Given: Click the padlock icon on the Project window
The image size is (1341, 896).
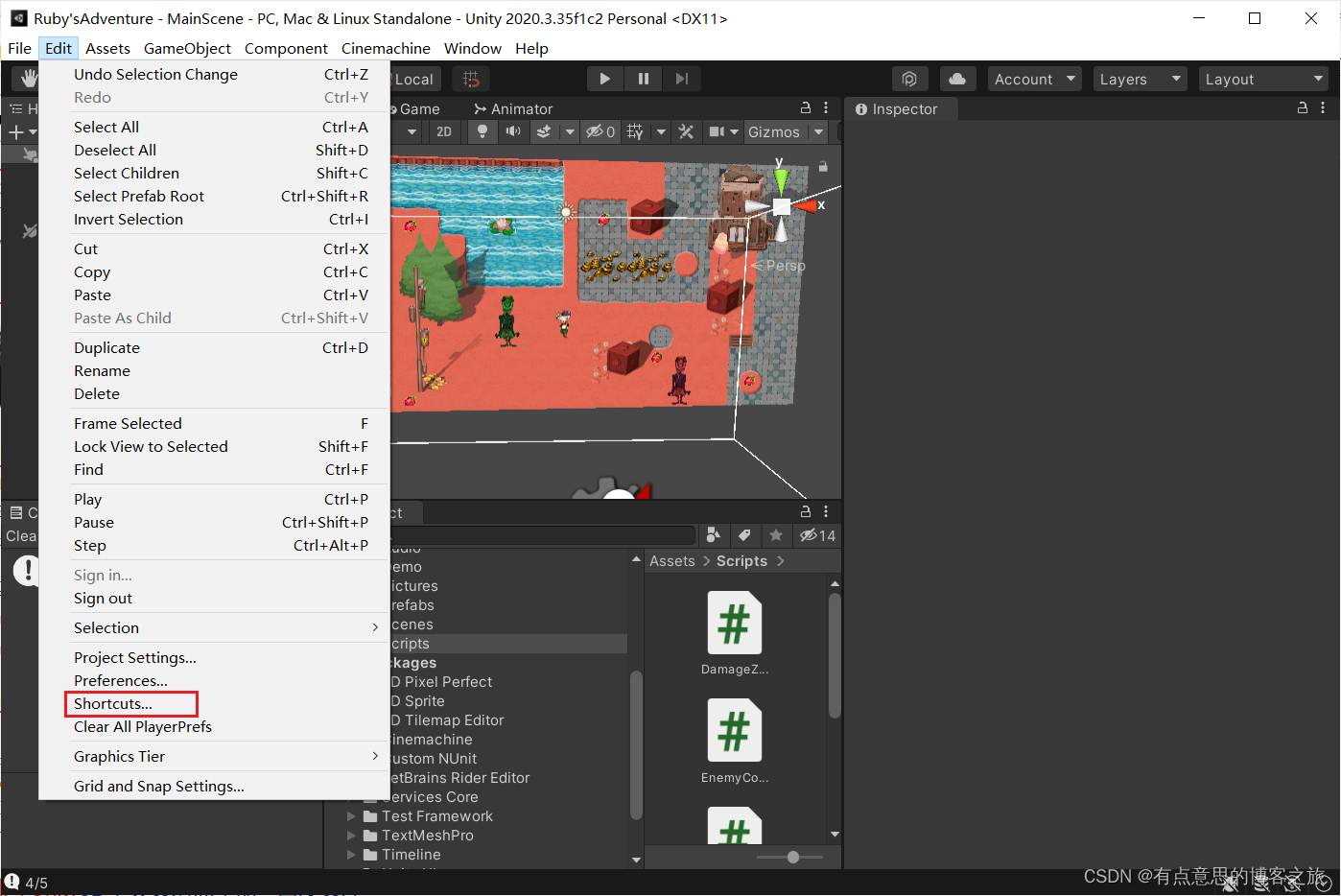Looking at the screenshot, I should click(x=804, y=512).
